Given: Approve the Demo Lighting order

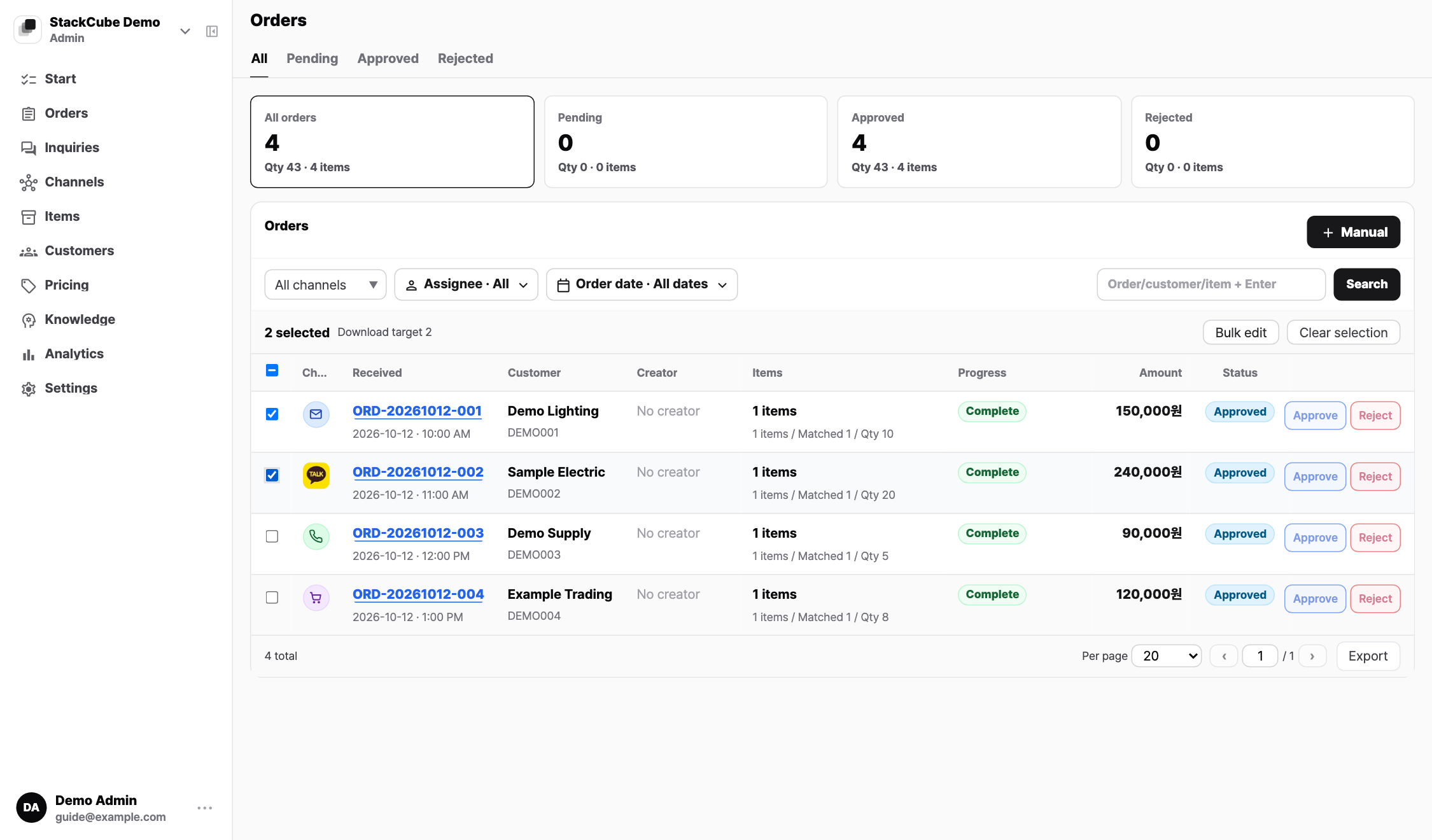Looking at the screenshot, I should coord(1315,416).
